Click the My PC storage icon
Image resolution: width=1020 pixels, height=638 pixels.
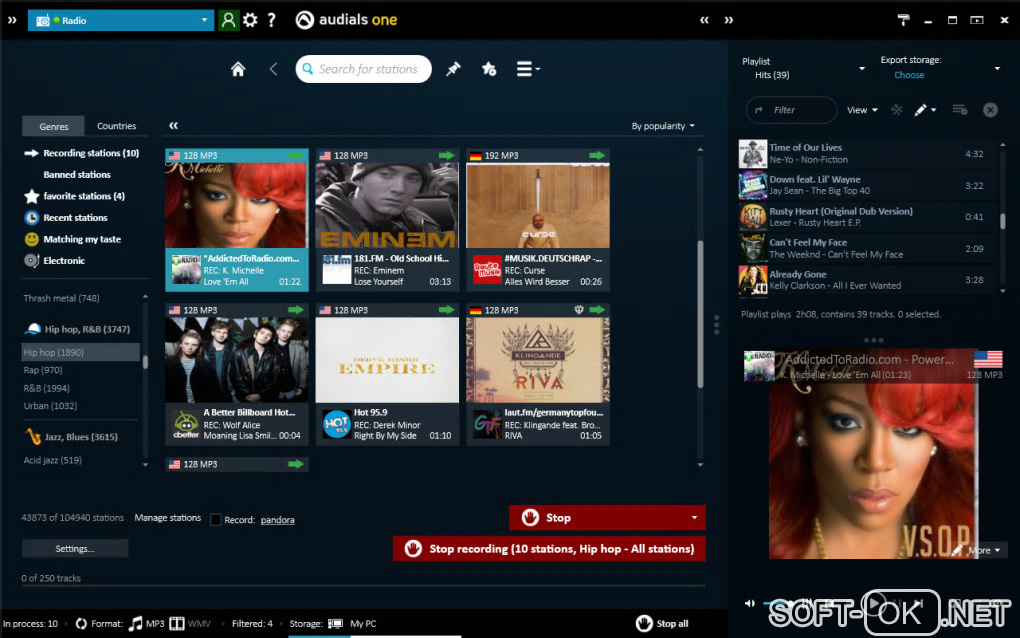pos(335,623)
